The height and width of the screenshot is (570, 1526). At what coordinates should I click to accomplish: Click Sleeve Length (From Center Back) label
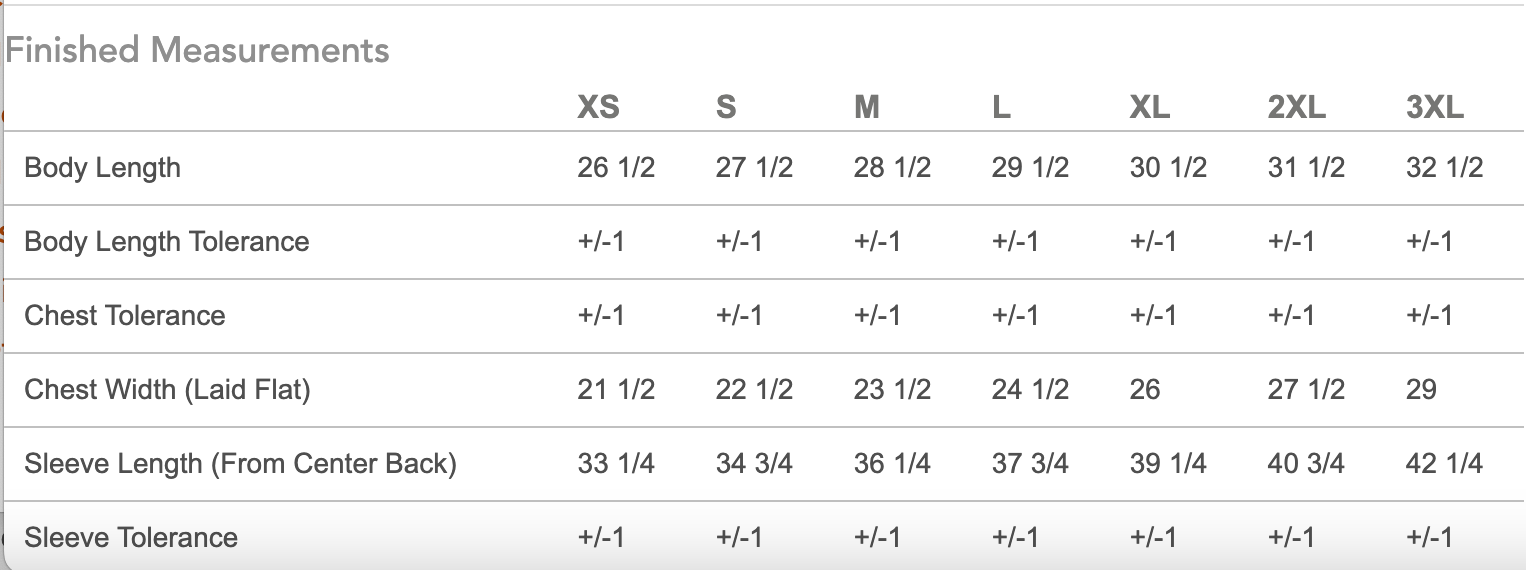[240, 464]
